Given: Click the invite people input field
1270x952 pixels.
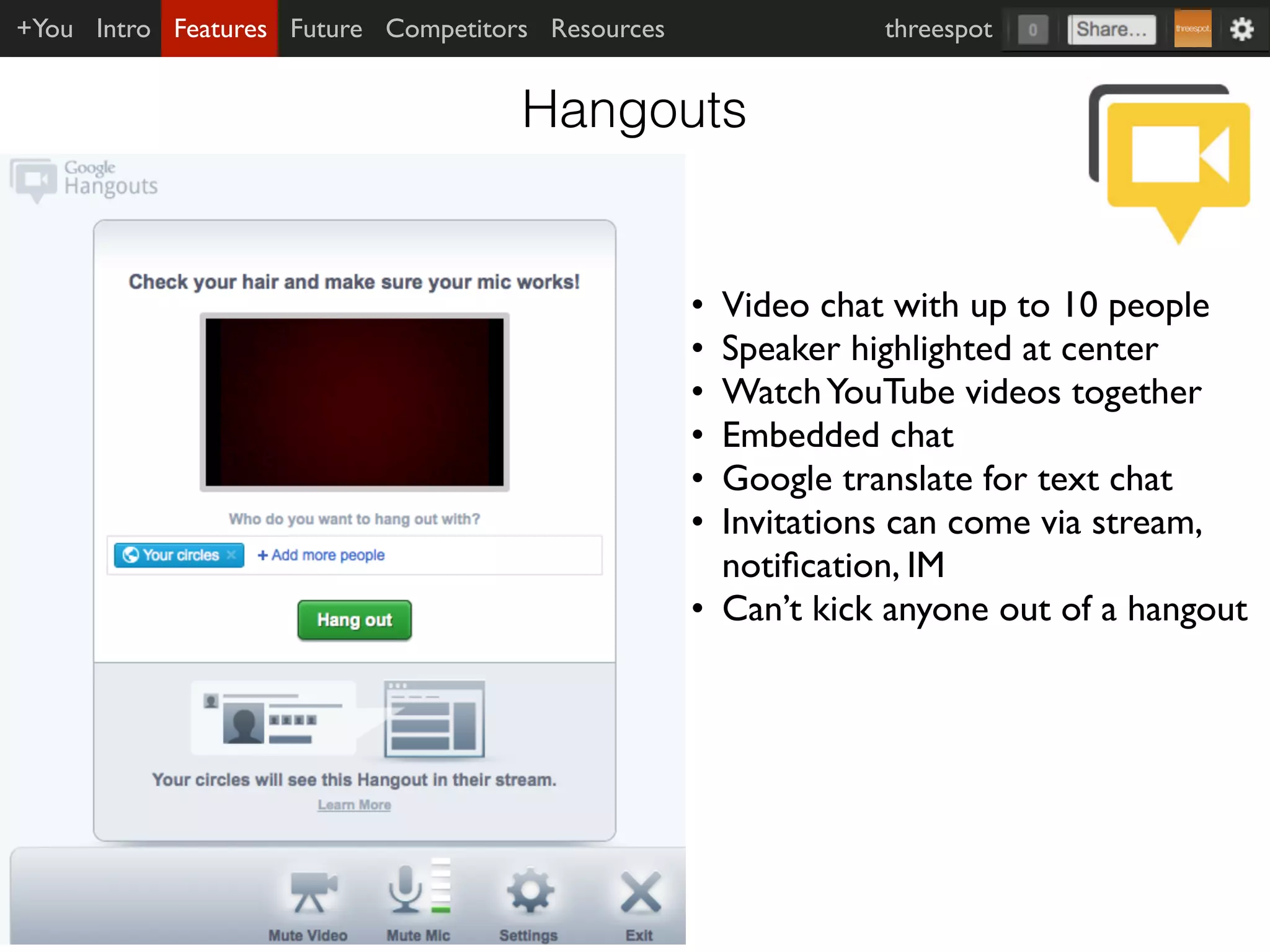Looking at the screenshot, I should pyautogui.click(x=355, y=555).
